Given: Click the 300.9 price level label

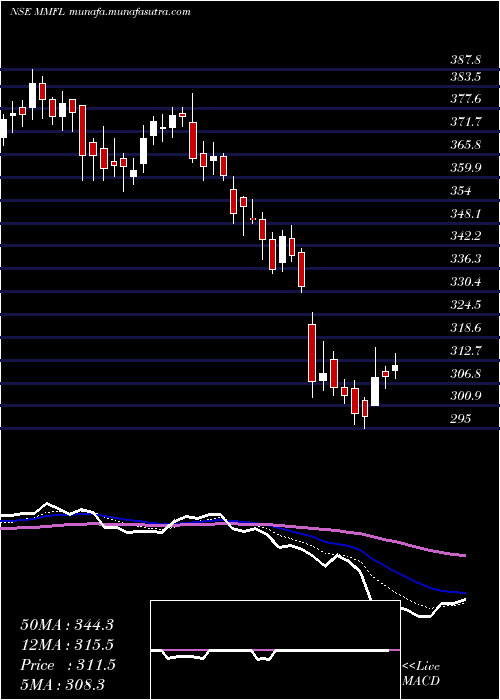Looking at the screenshot, I should click(464, 396).
